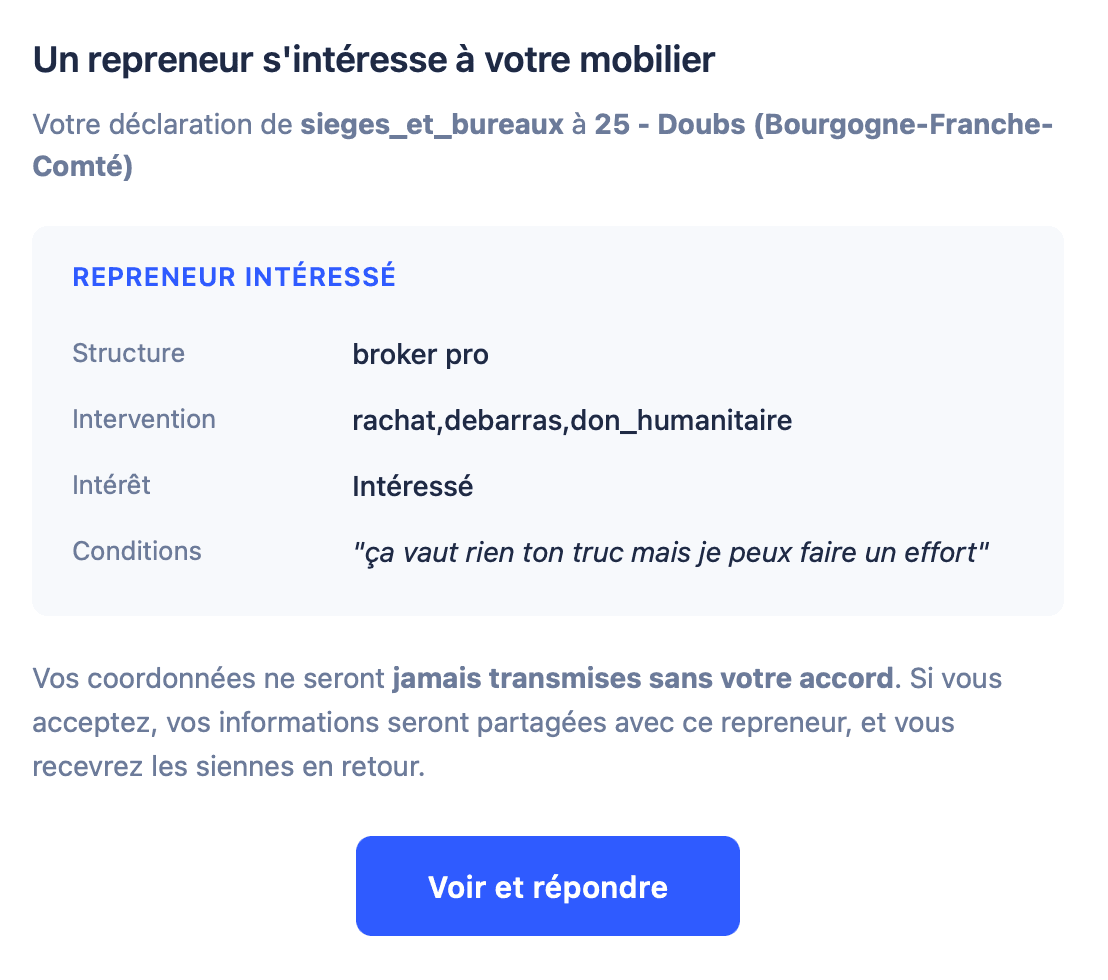Click the "Intervention" field label
Screen dimensions: 1108x980
pos(143,419)
